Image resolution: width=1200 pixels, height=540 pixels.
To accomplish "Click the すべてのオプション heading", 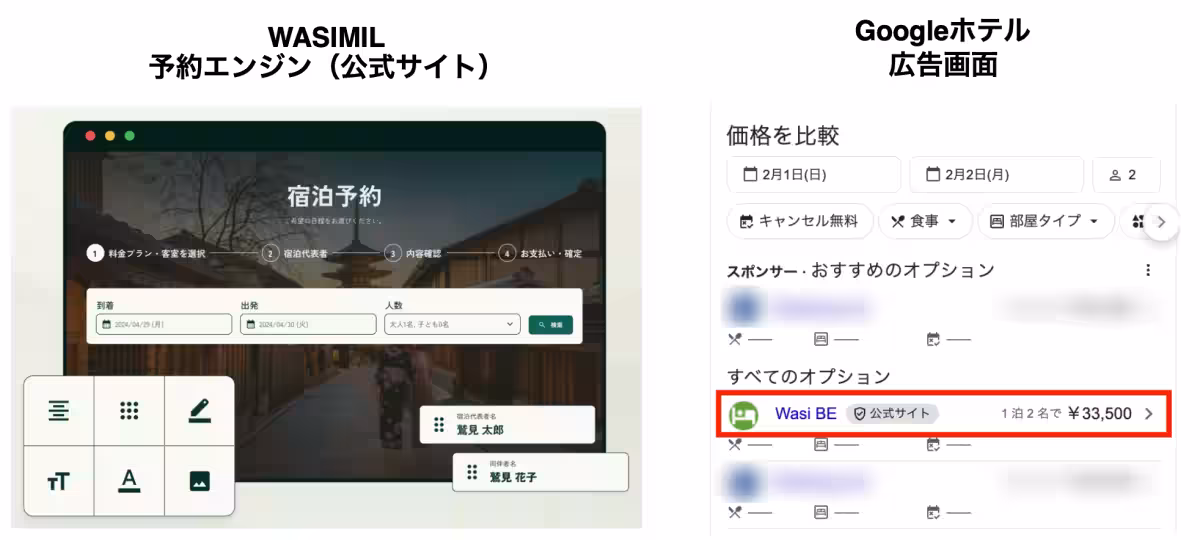I will (x=809, y=377).
